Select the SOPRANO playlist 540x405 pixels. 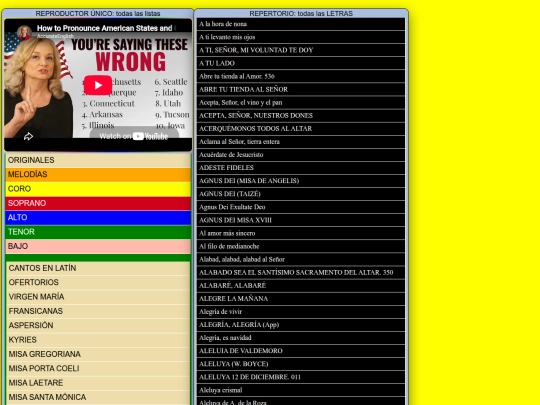[98, 203]
